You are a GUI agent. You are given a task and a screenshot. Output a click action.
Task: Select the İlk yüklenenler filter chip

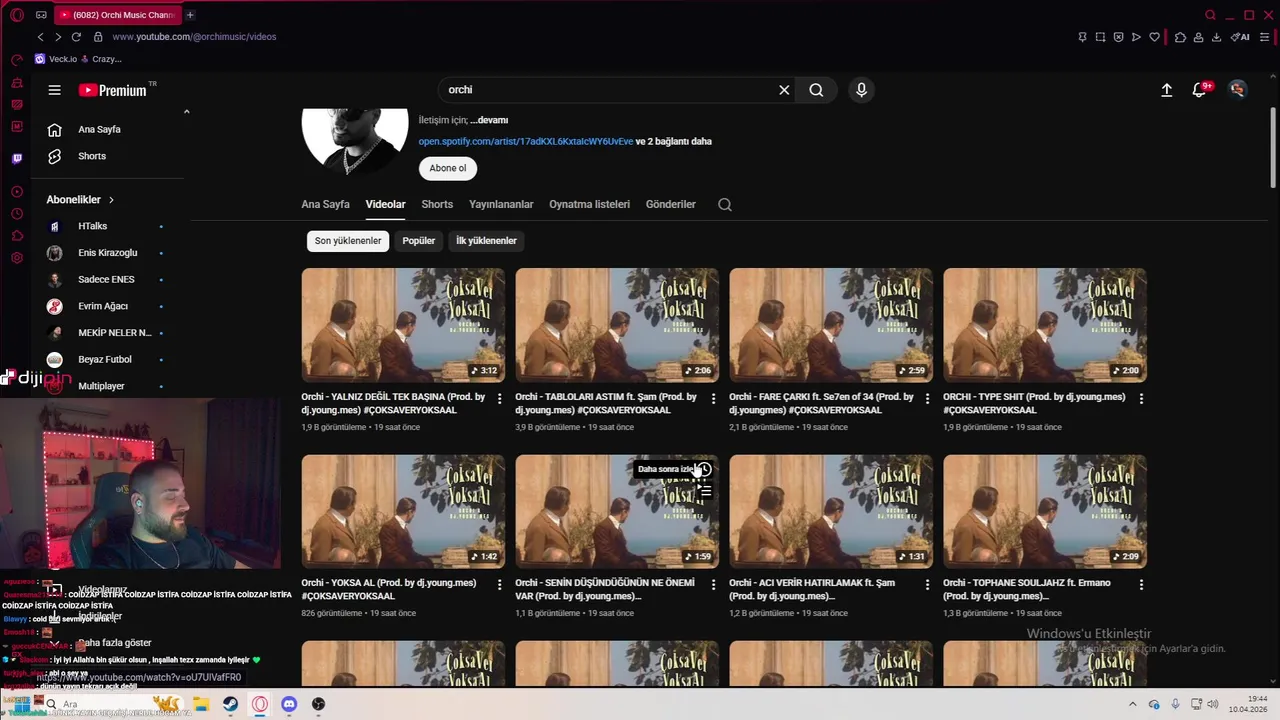(x=486, y=241)
